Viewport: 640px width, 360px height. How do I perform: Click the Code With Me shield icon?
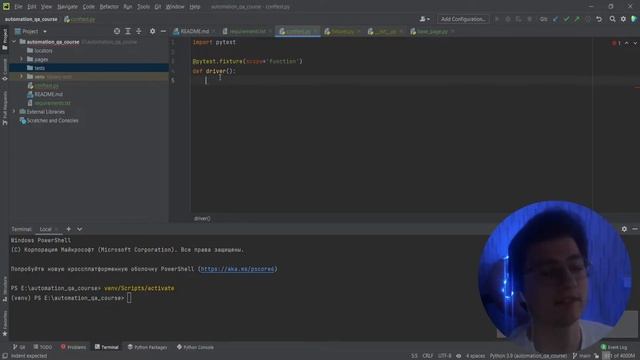634,19
